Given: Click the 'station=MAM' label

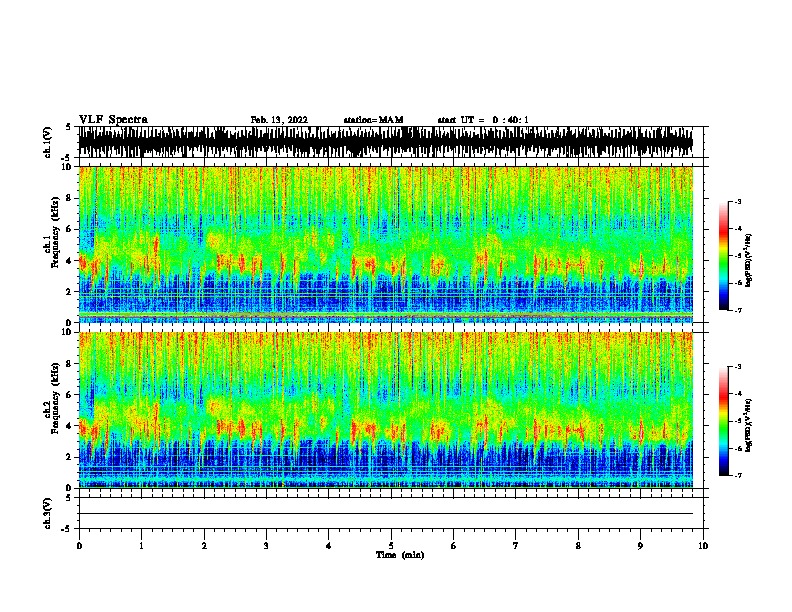Looking at the screenshot, I should click(x=373, y=120).
